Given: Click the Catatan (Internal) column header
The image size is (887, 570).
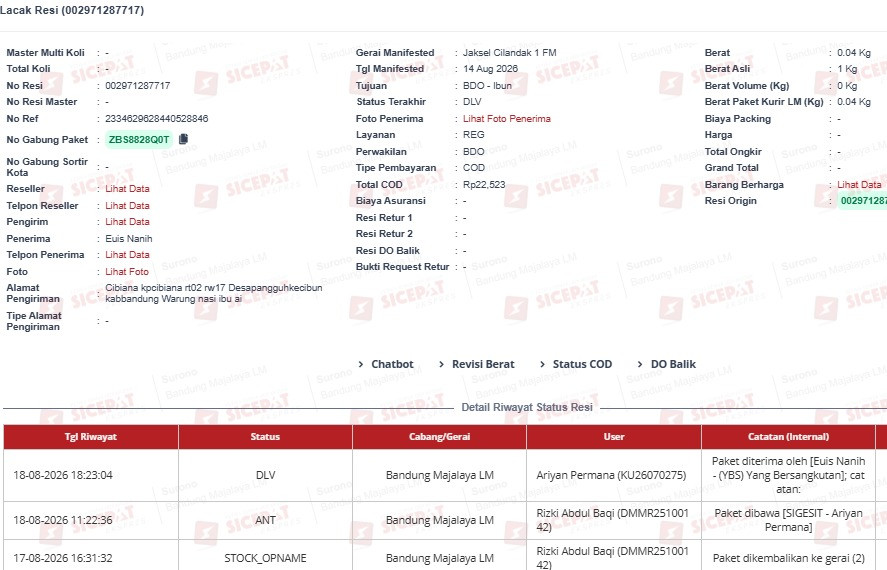Looking at the screenshot, I should pyautogui.click(x=788, y=437).
